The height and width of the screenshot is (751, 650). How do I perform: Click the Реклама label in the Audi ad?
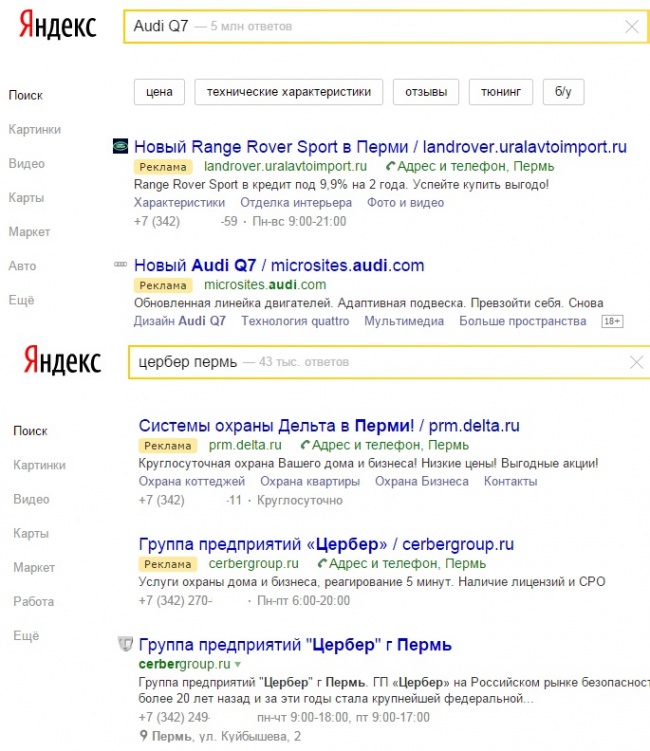tap(163, 285)
